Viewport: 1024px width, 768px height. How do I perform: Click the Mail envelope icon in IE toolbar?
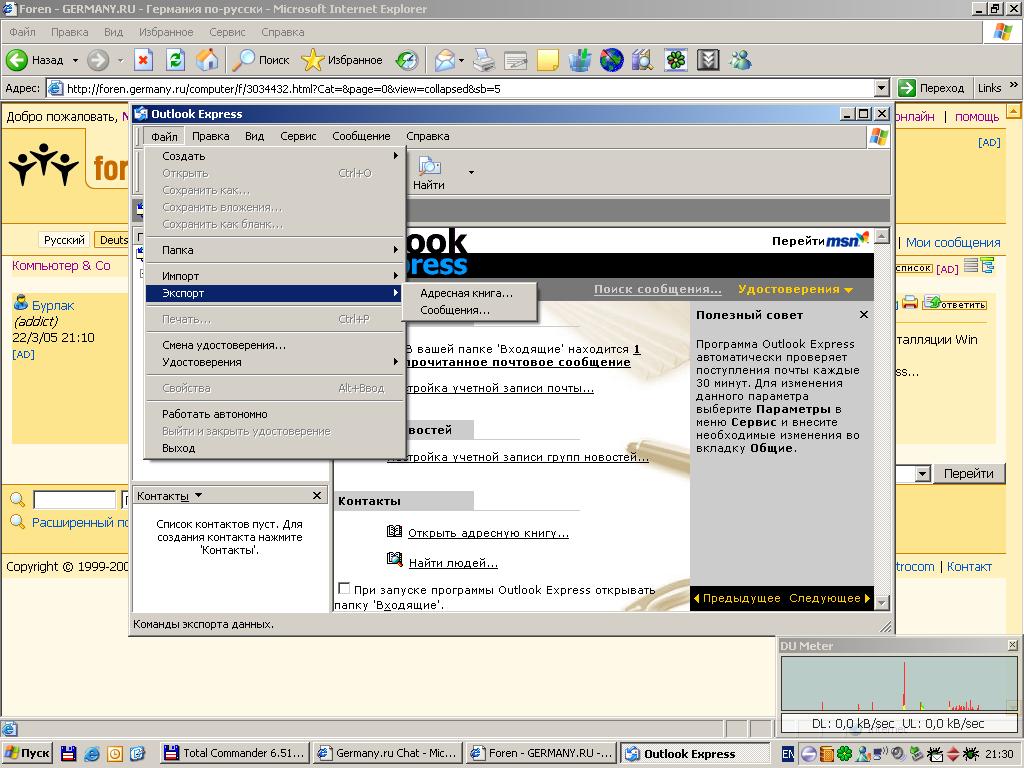tap(445, 60)
